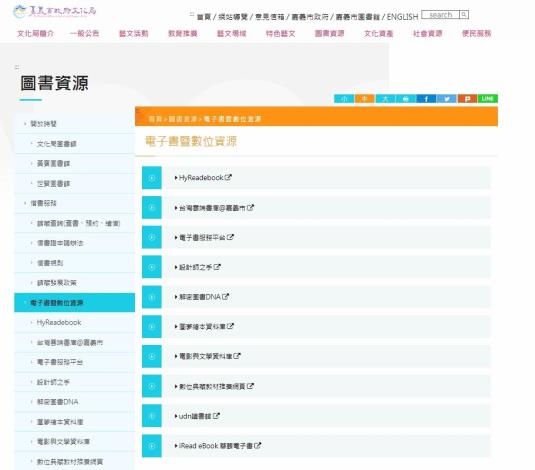Click teal icon beside HyReadebook in main list

pos(152,178)
